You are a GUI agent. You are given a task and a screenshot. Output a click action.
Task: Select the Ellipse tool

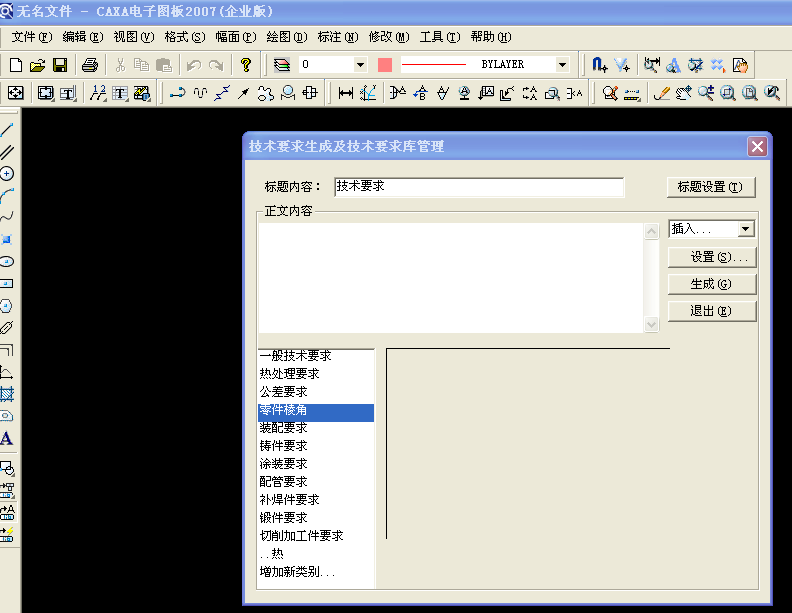(7, 262)
